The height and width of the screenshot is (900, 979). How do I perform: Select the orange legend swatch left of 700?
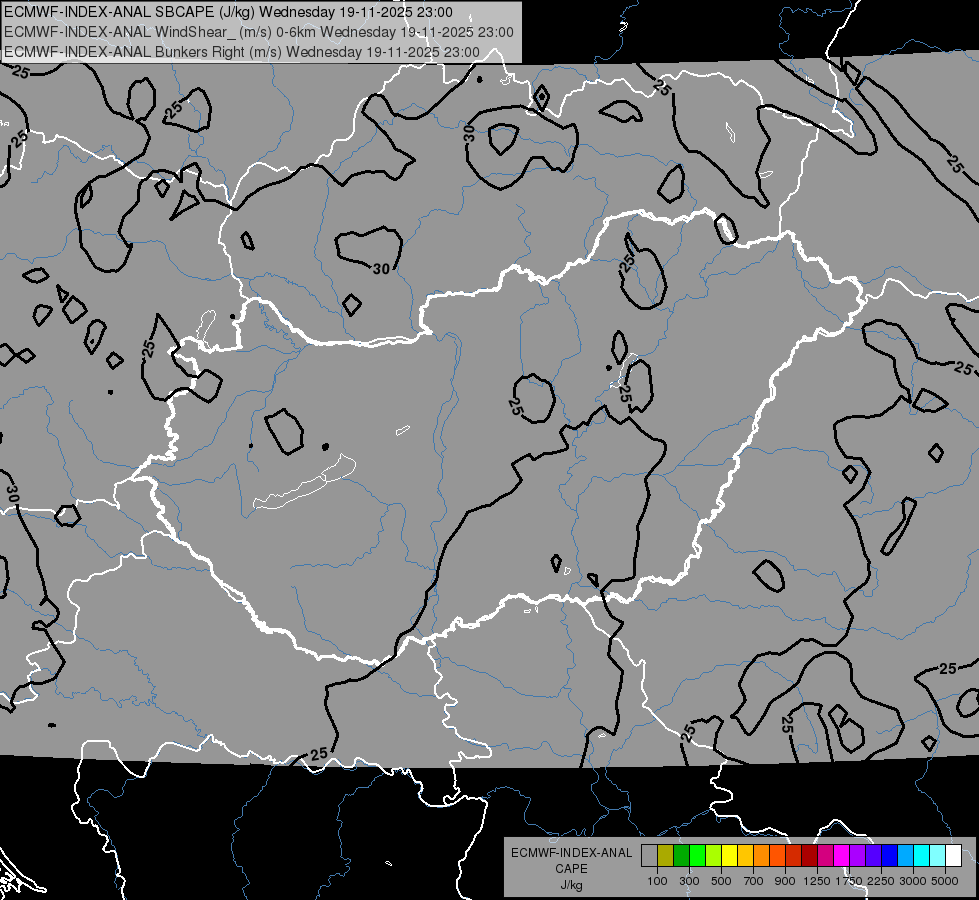tap(761, 856)
